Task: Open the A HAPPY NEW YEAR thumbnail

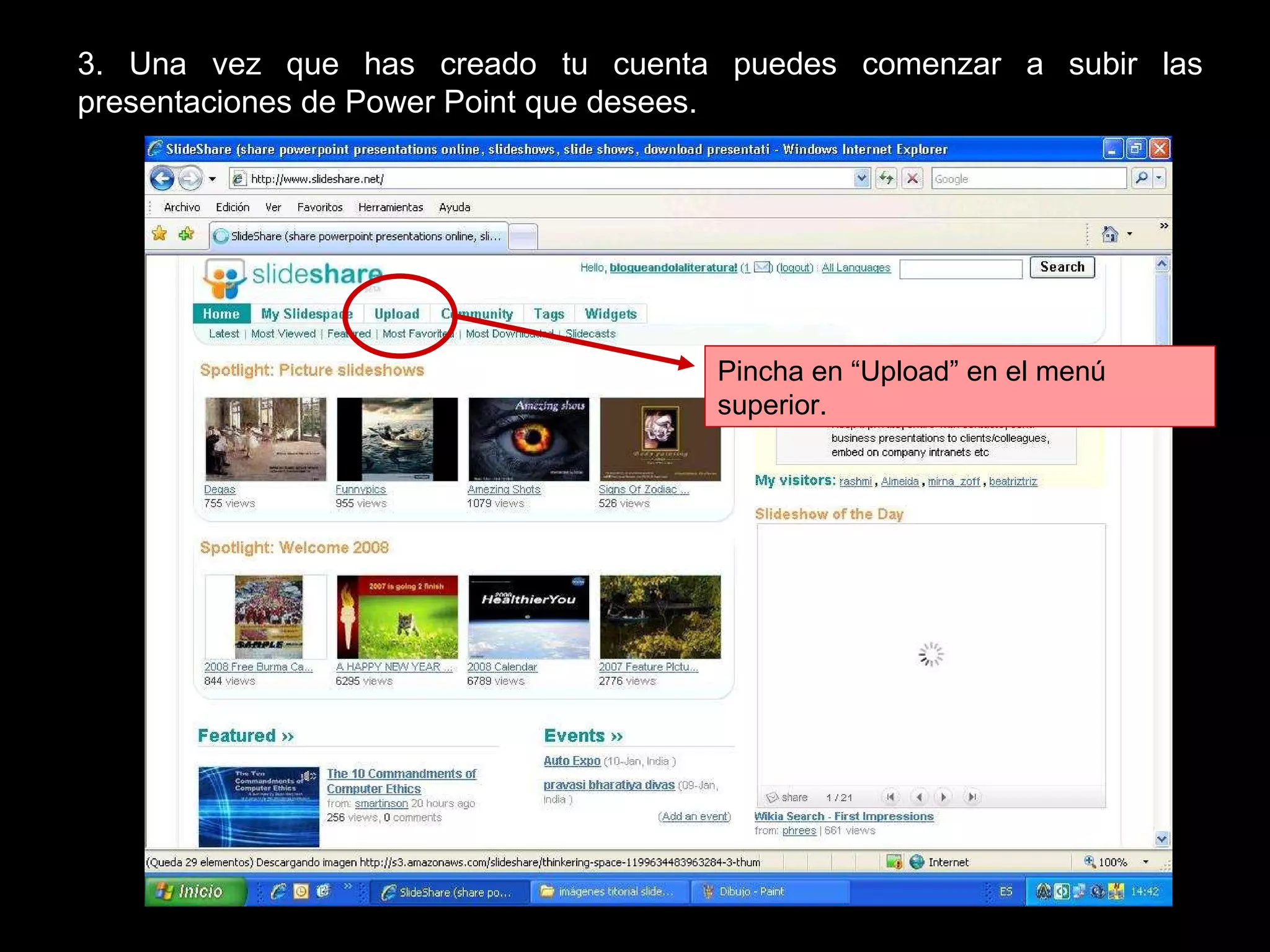Action: 397,617
